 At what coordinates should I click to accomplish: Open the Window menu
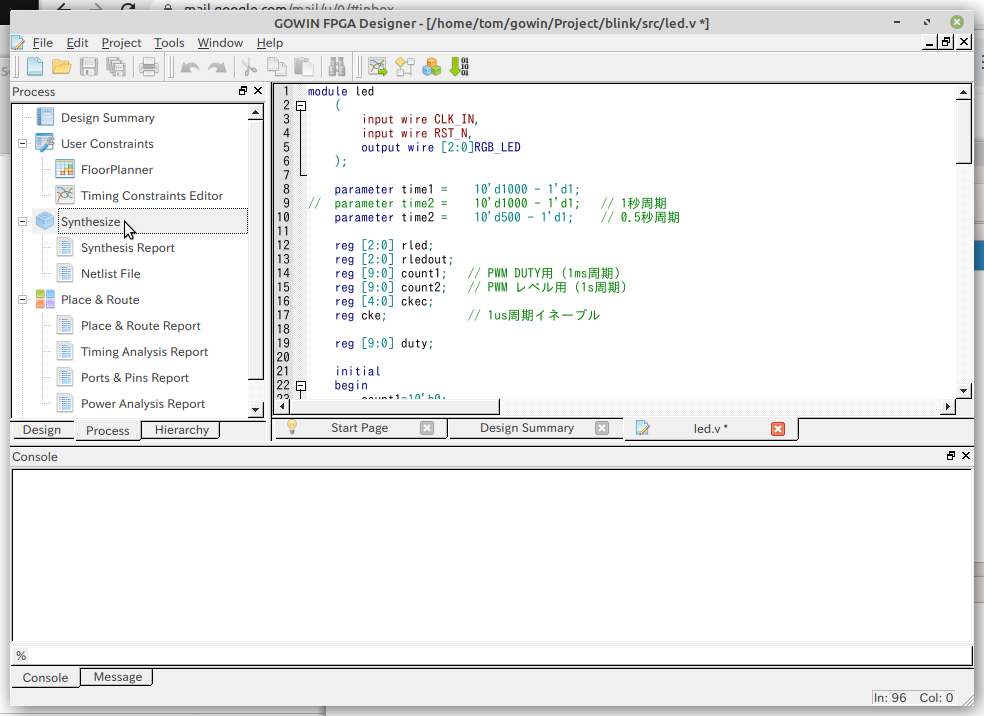point(220,43)
